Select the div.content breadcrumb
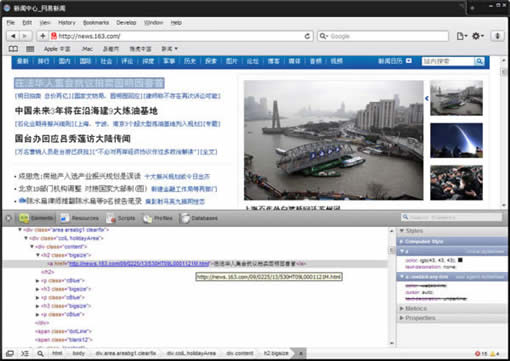Viewport: 510px width, 361px height. 240,353
